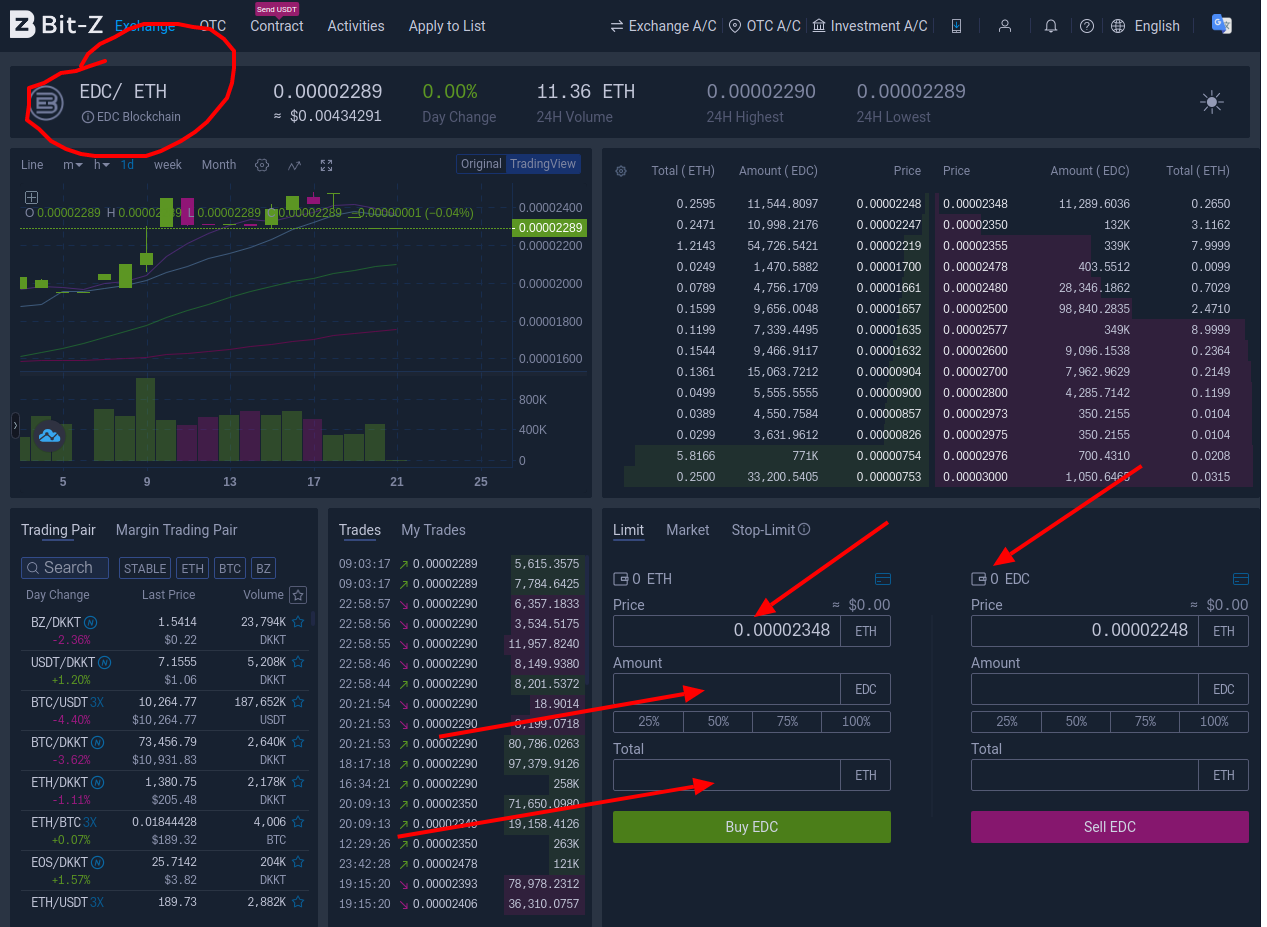
Task: Favorite the ETH/DKKT pair star
Action: click(x=298, y=782)
